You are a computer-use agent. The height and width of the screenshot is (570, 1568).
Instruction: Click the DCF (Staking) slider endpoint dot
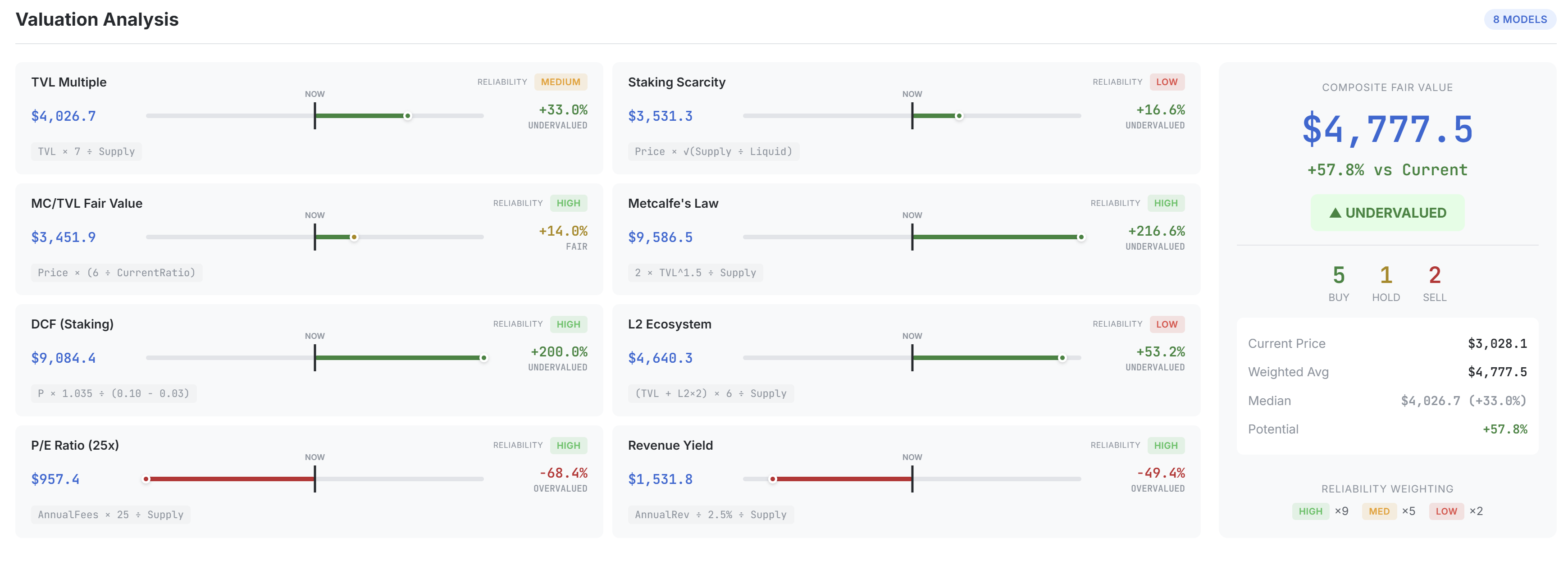[483, 358]
